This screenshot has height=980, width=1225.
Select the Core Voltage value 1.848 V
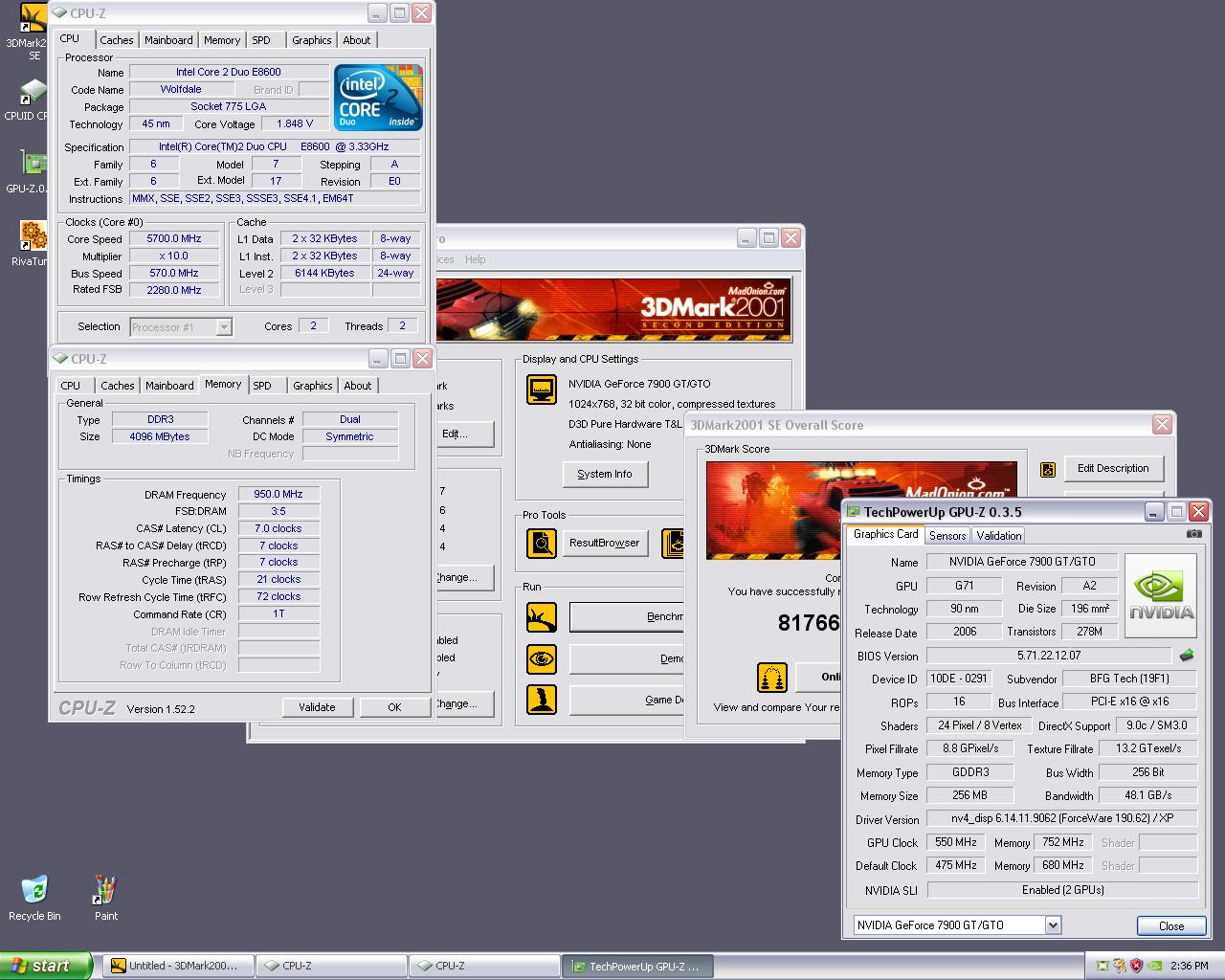point(295,124)
